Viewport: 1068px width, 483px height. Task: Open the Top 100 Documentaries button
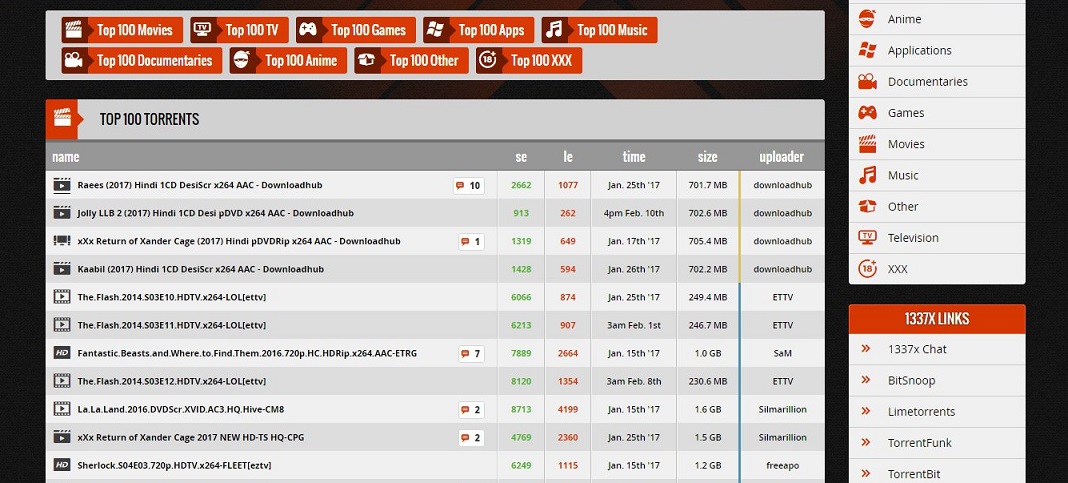coord(142,61)
